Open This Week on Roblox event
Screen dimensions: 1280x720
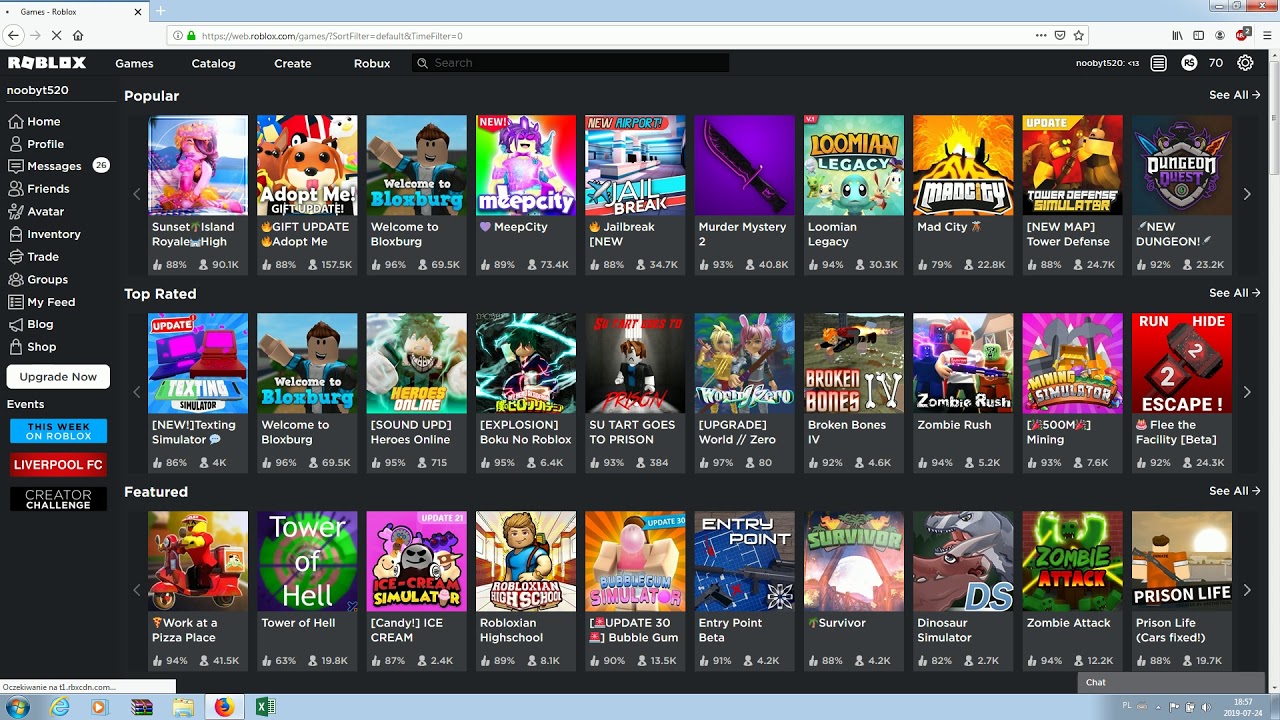tap(58, 431)
